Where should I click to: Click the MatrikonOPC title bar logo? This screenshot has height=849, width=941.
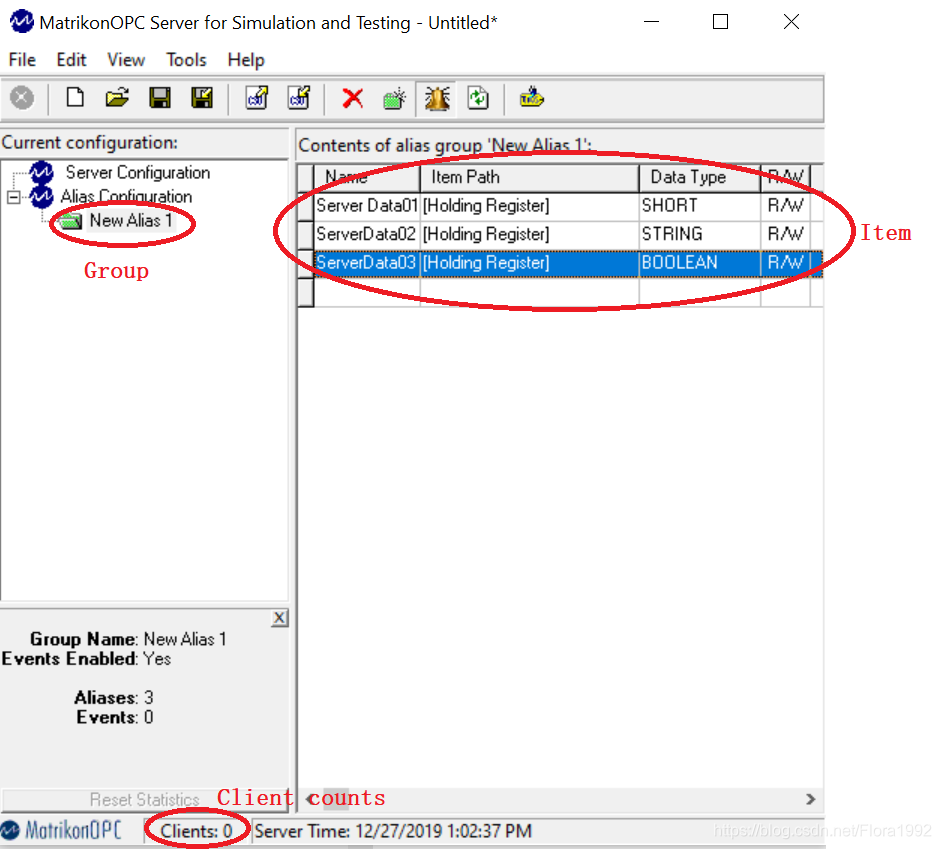[22, 22]
